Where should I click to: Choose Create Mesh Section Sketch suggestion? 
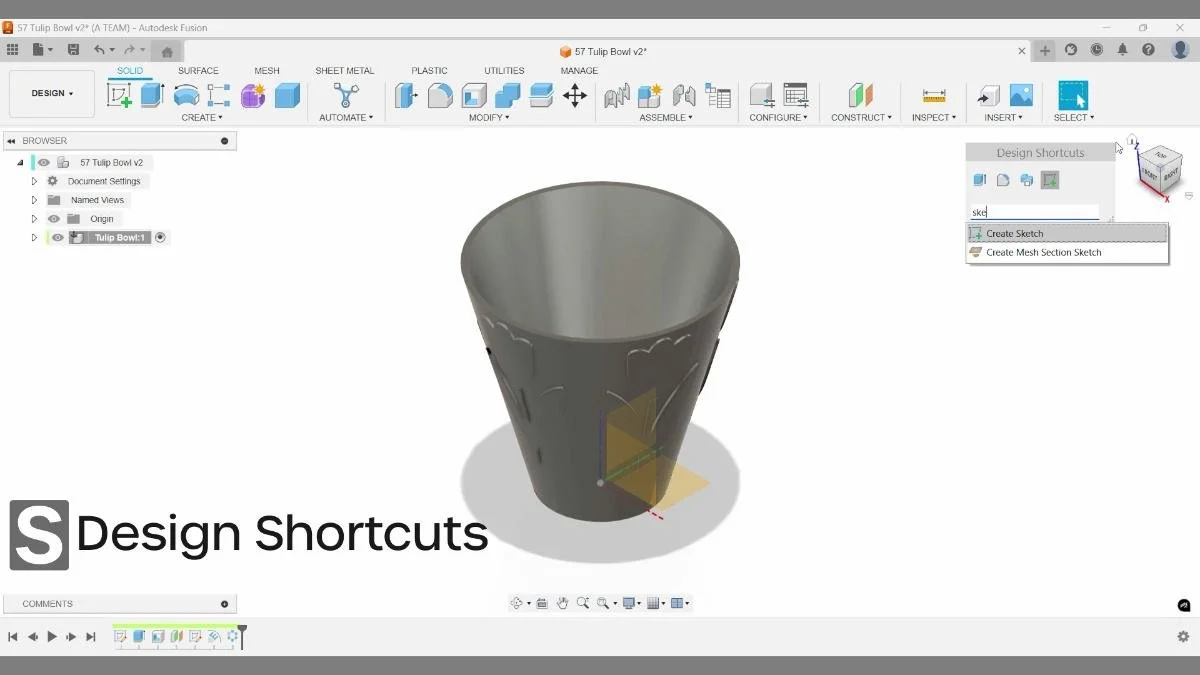pyautogui.click(x=1043, y=252)
